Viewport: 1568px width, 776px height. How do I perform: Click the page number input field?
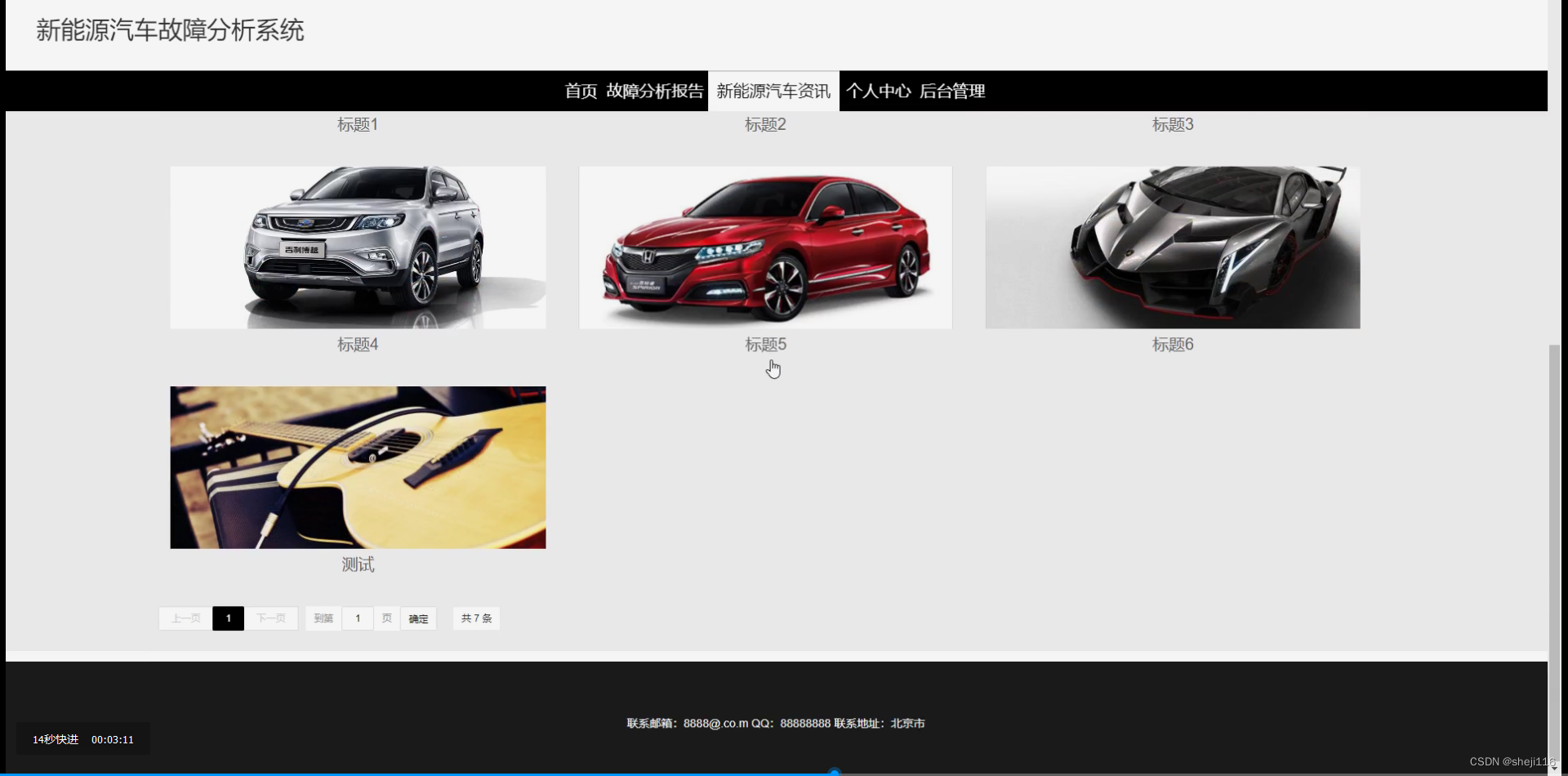(x=358, y=618)
